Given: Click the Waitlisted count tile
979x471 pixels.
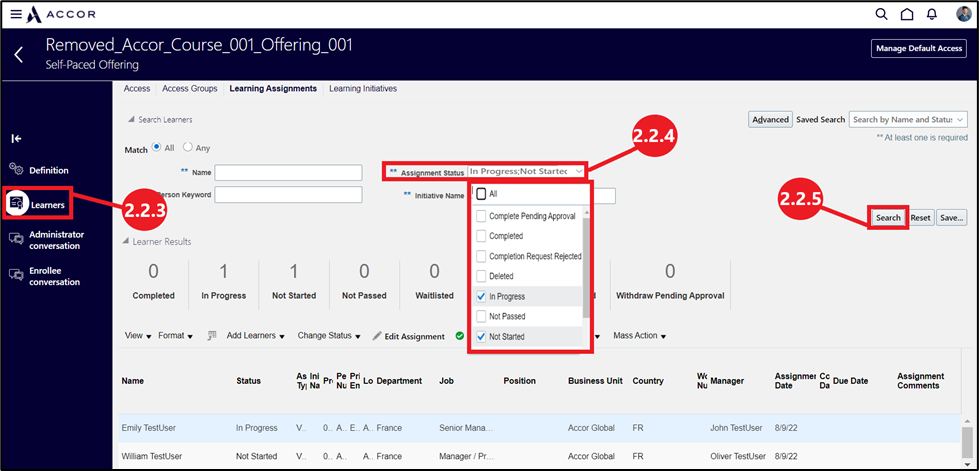Looking at the screenshot, I should [x=434, y=282].
